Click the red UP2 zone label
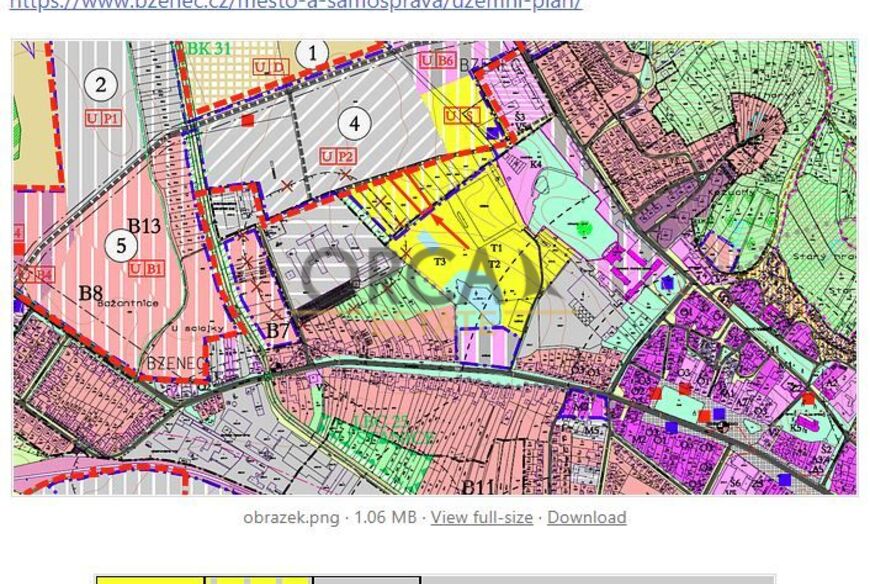 [x=337, y=156]
